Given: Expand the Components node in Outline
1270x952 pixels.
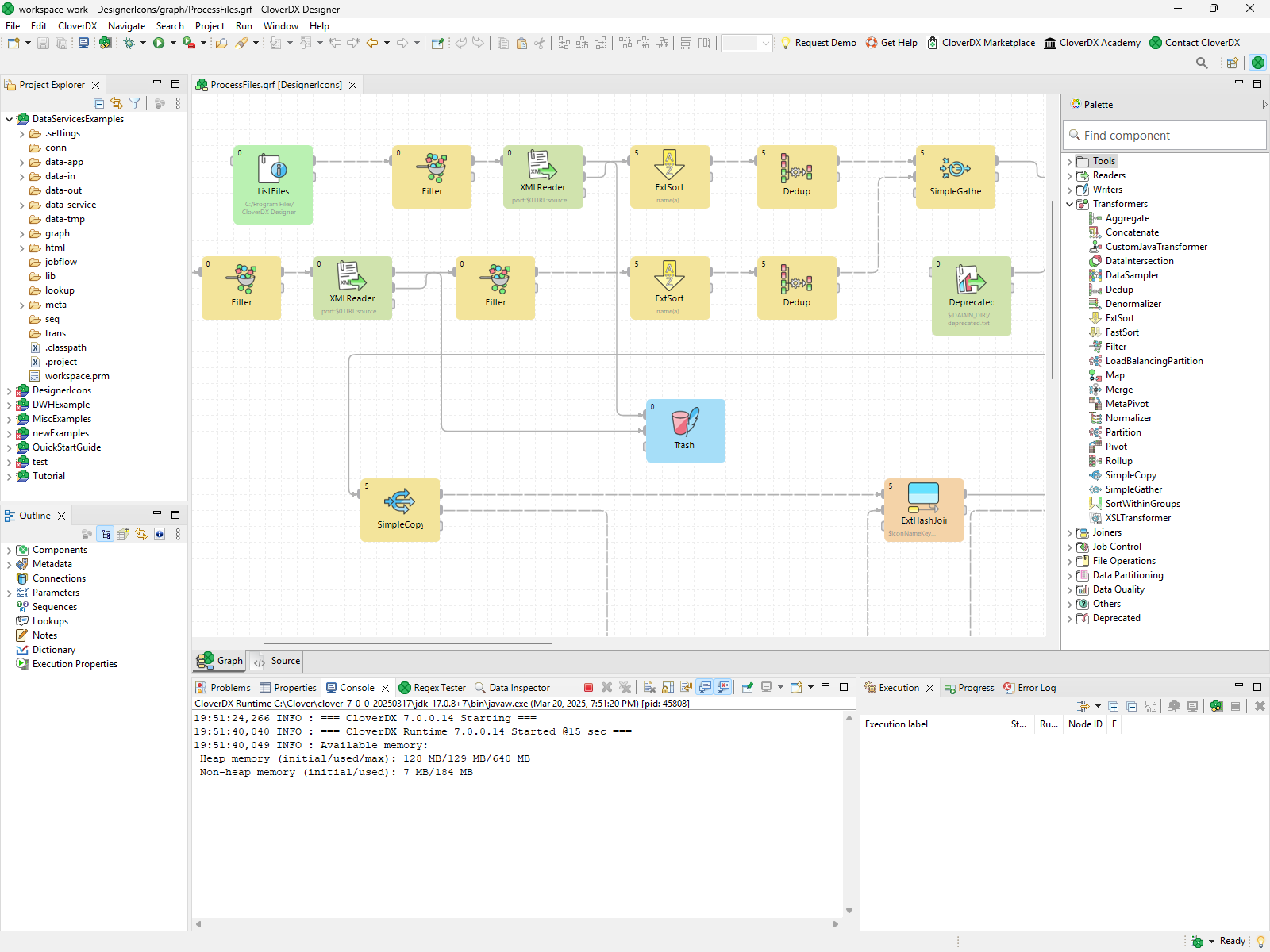Looking at the screenshot, I should (10, 550).
